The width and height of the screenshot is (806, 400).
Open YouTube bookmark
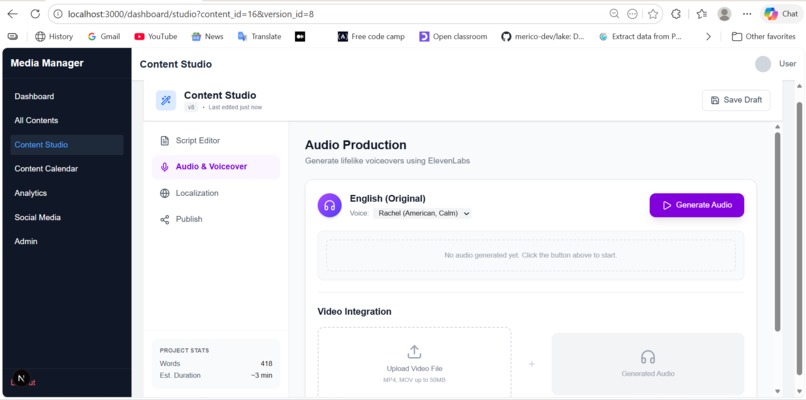point(156,37)
